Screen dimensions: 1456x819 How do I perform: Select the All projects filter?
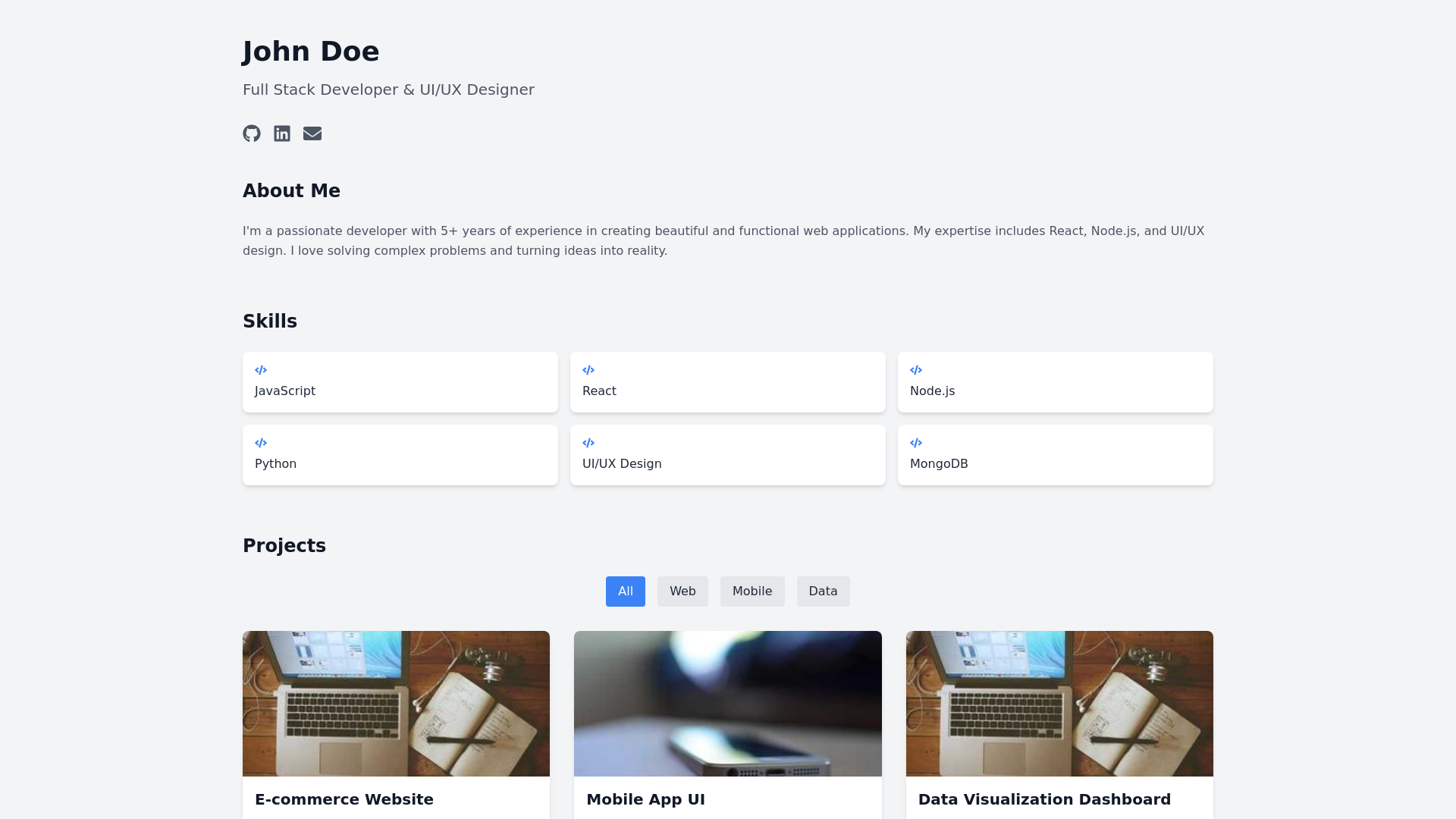[625, 591]
